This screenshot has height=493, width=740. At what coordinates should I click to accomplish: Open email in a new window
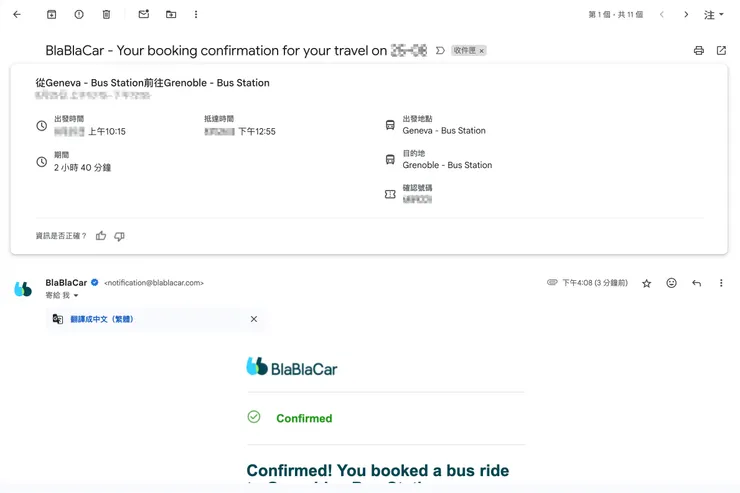coord(721,50)
